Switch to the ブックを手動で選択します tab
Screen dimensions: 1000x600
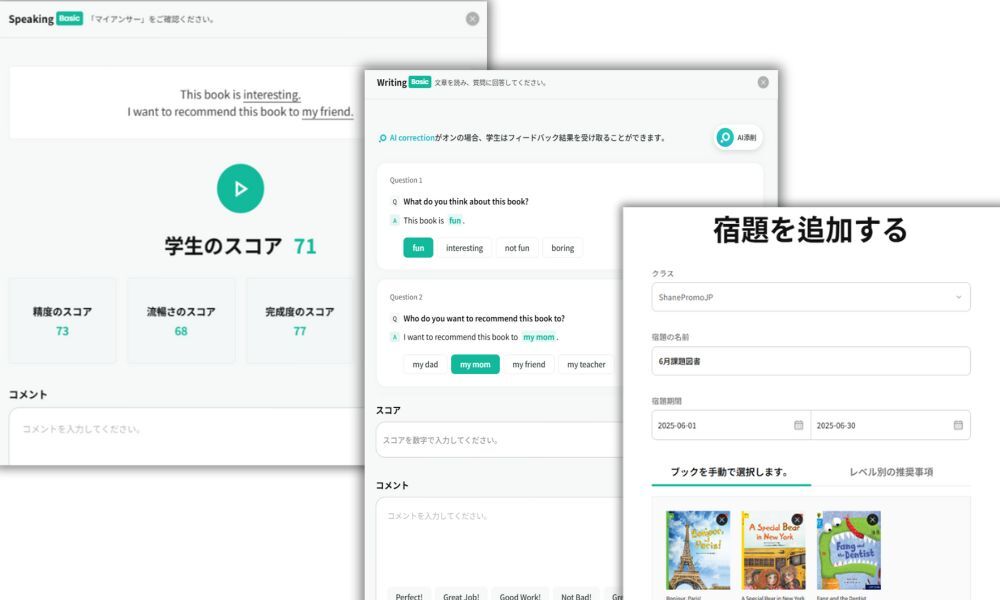pos(730,472)
